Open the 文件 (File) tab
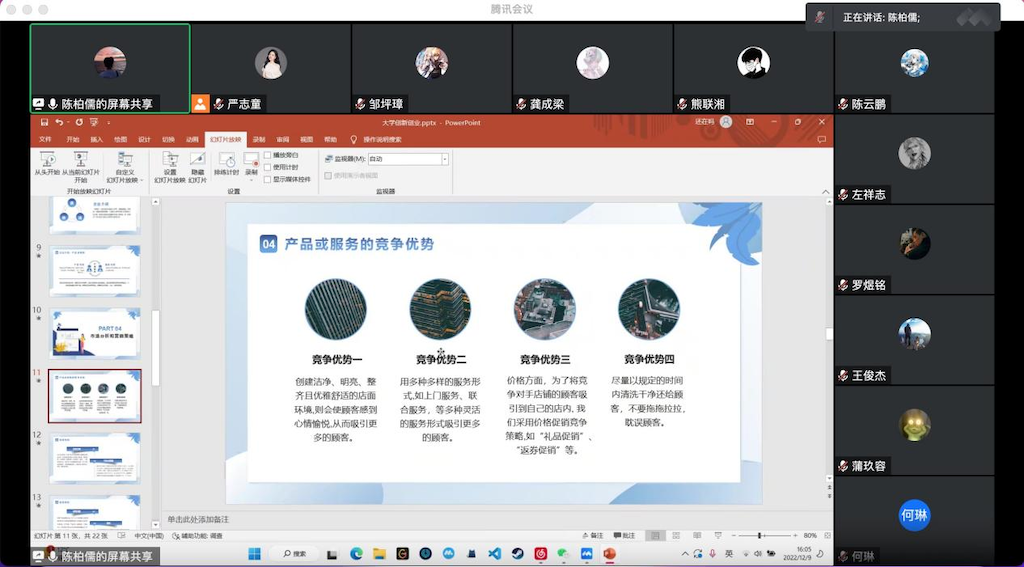 (x=45, y=139)
